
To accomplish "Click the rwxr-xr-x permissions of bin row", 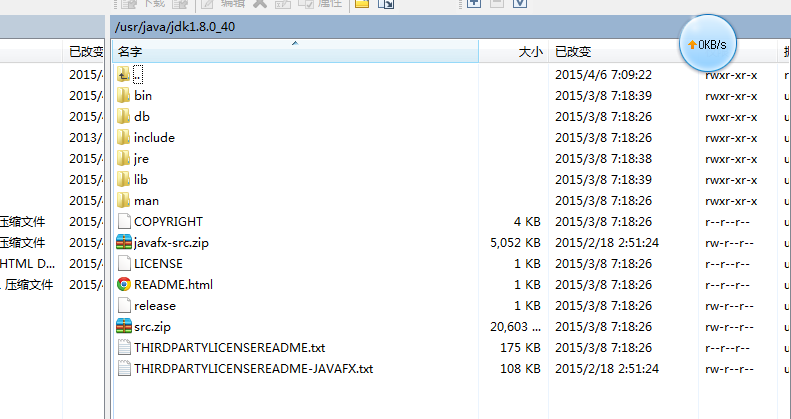I will click(731, 96).
